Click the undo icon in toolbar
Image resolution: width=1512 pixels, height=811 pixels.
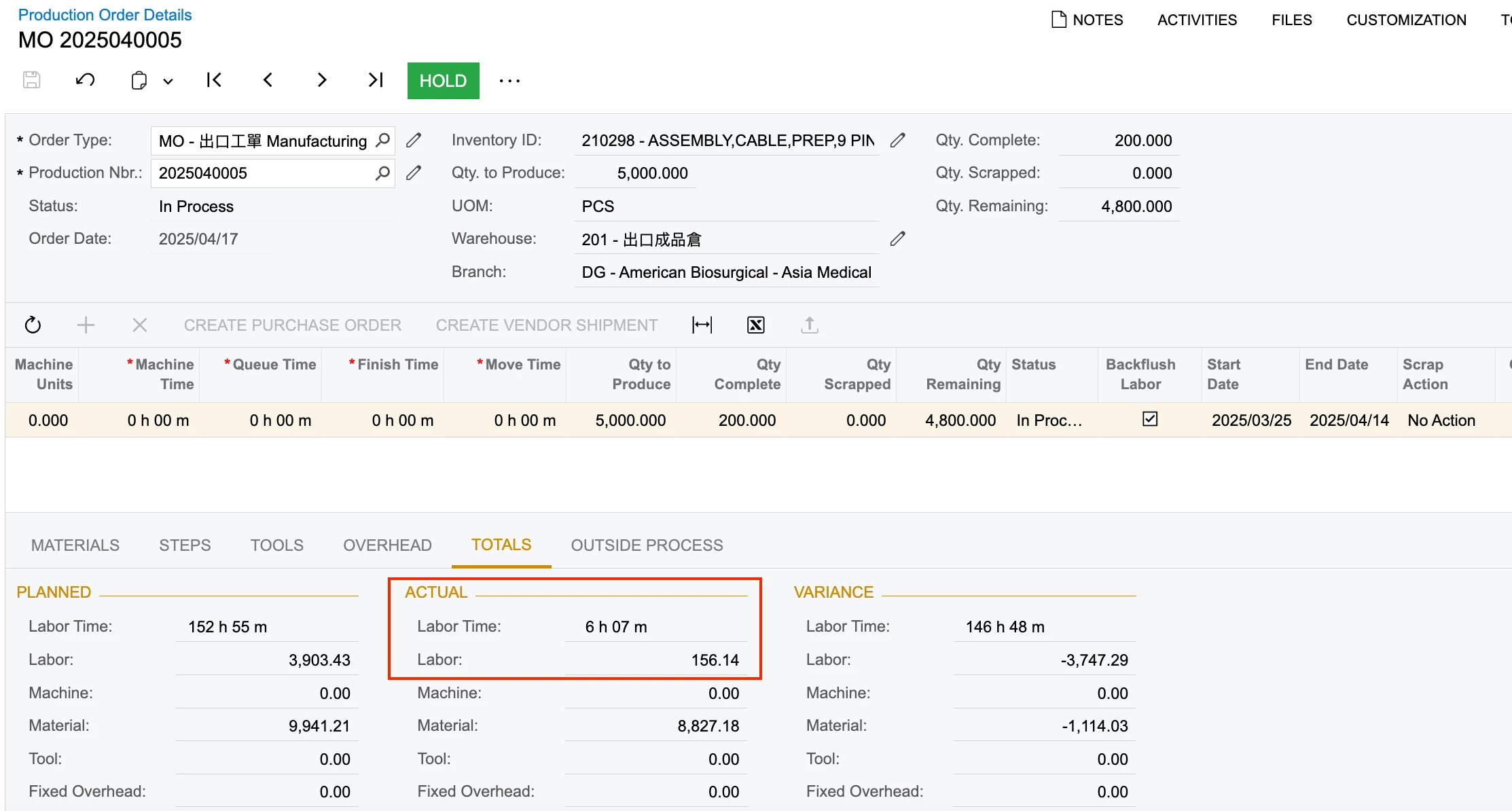click(85, 80)
